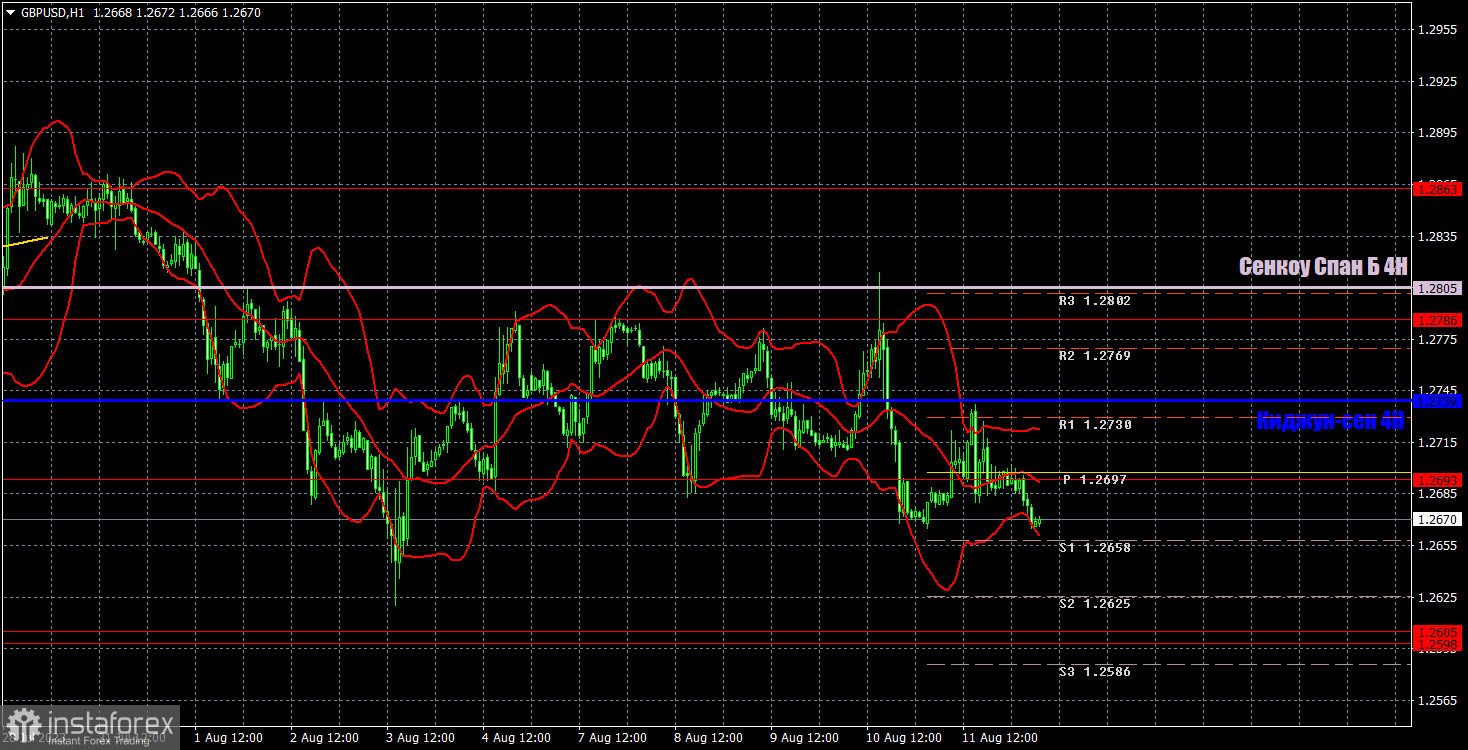
Task: Click the blue Kijun-sen price tag on axis
Action: pyautogui.click(x=1439, y=400)
